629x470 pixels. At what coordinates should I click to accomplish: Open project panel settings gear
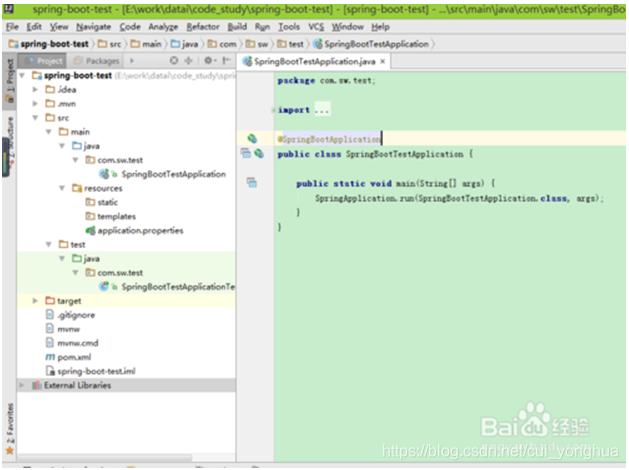coord(209,61)
